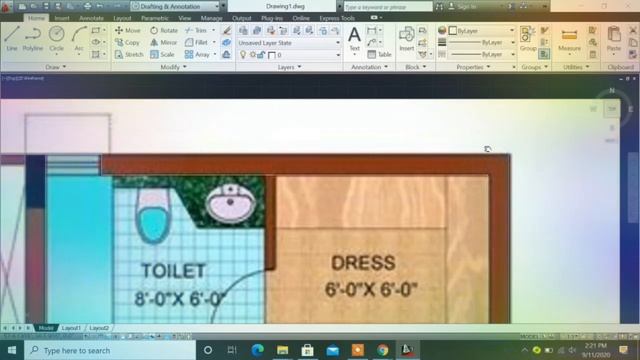Expand the Block panel
The image size is (640, 360).
click(416, 67)
